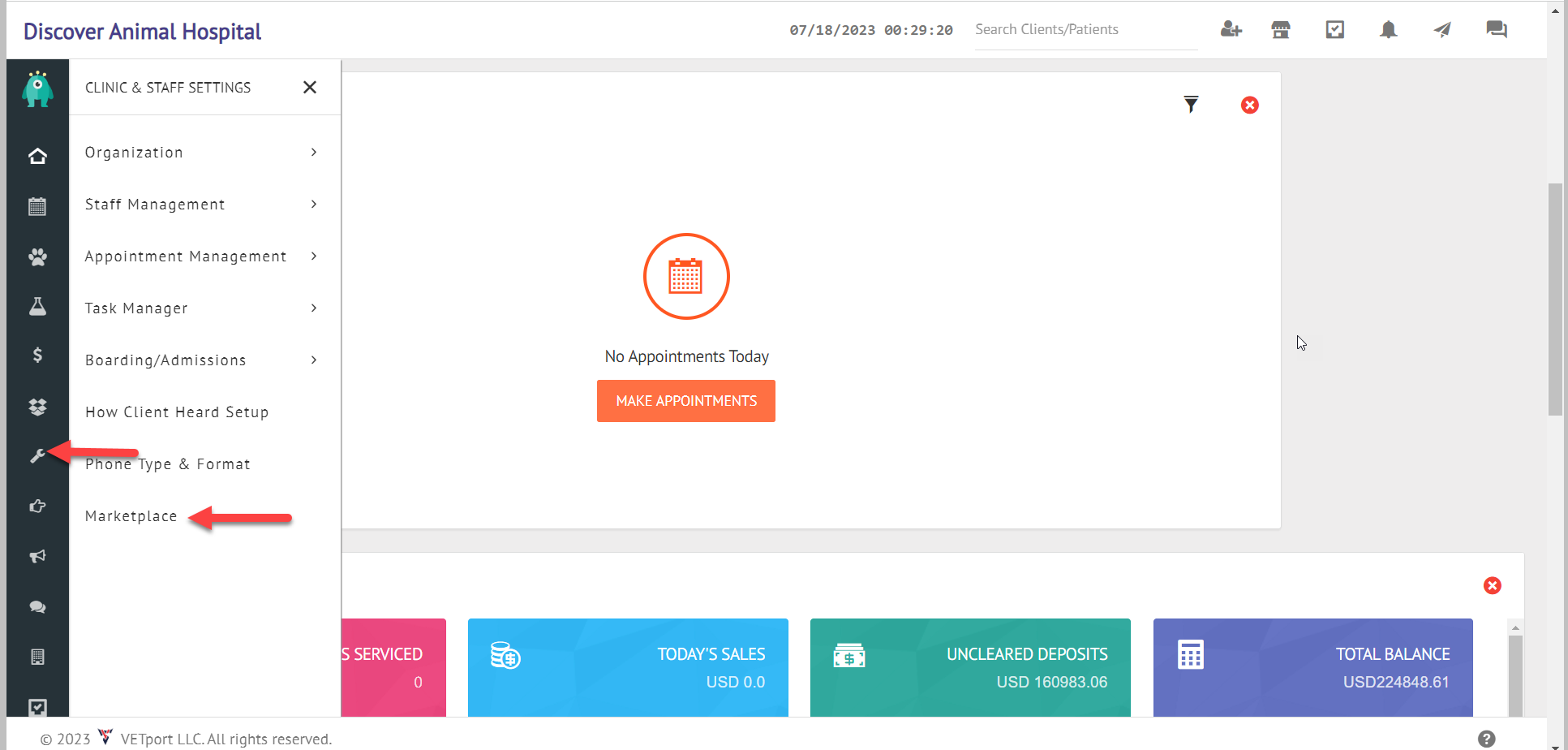The image size is (1568, 750).
Task: Close the appointments widget with red X
Action: pos(1250,105)
